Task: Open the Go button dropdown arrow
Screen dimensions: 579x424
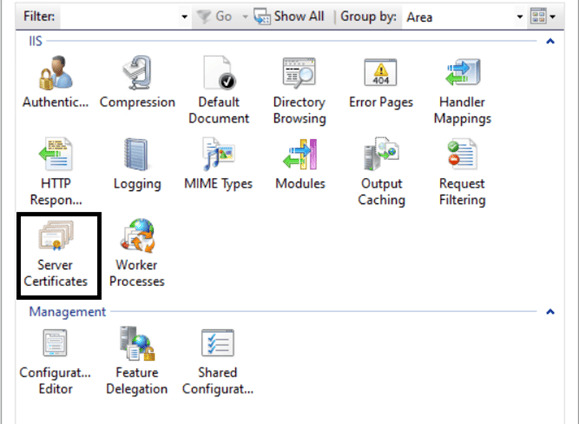Action: tap(244, 17)
